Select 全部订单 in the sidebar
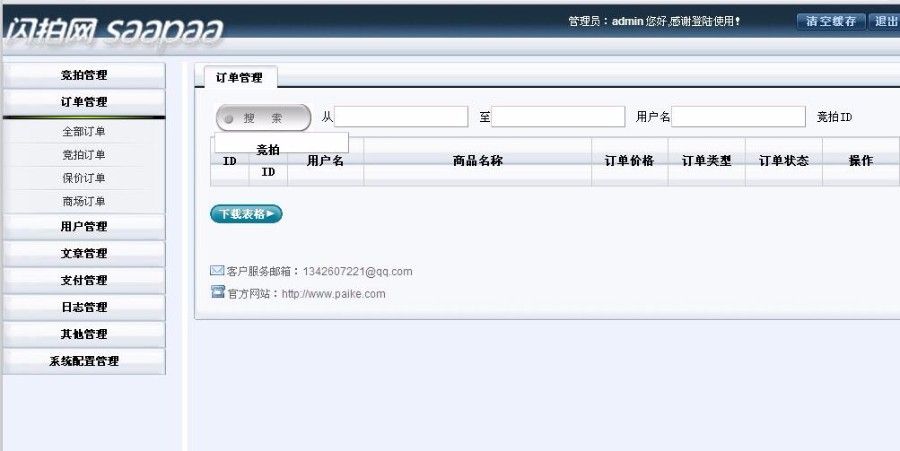 pos(84,131)
